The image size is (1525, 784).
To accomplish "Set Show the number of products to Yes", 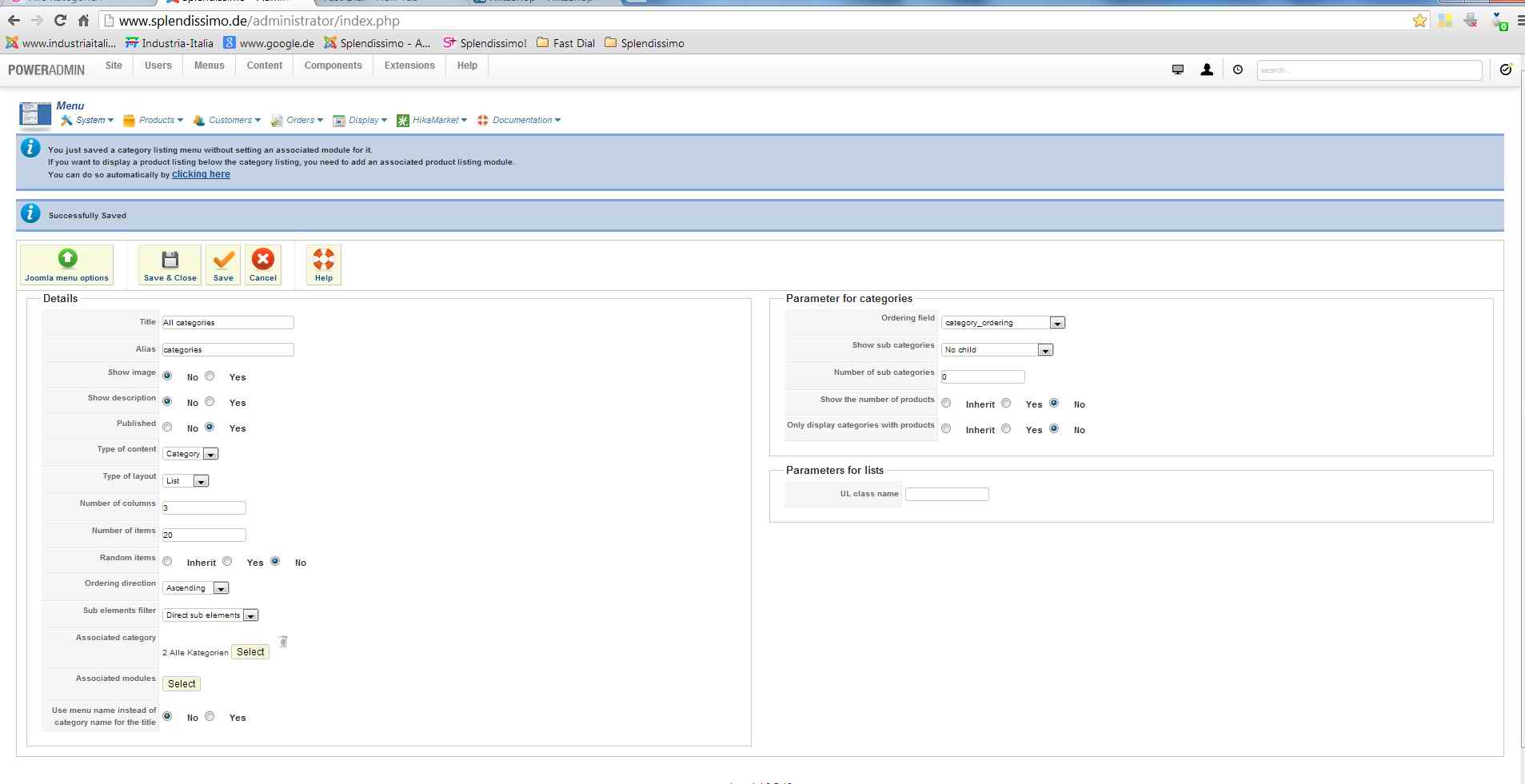I will pos(1006,403).
